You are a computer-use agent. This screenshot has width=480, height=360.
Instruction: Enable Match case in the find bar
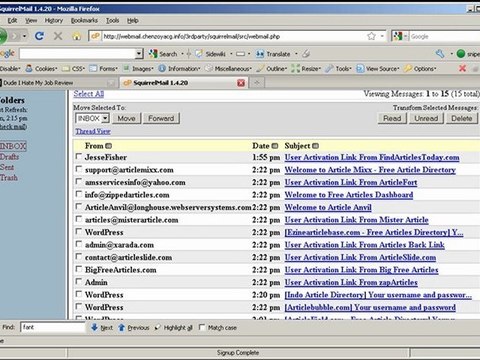click(x=202, y=327)
